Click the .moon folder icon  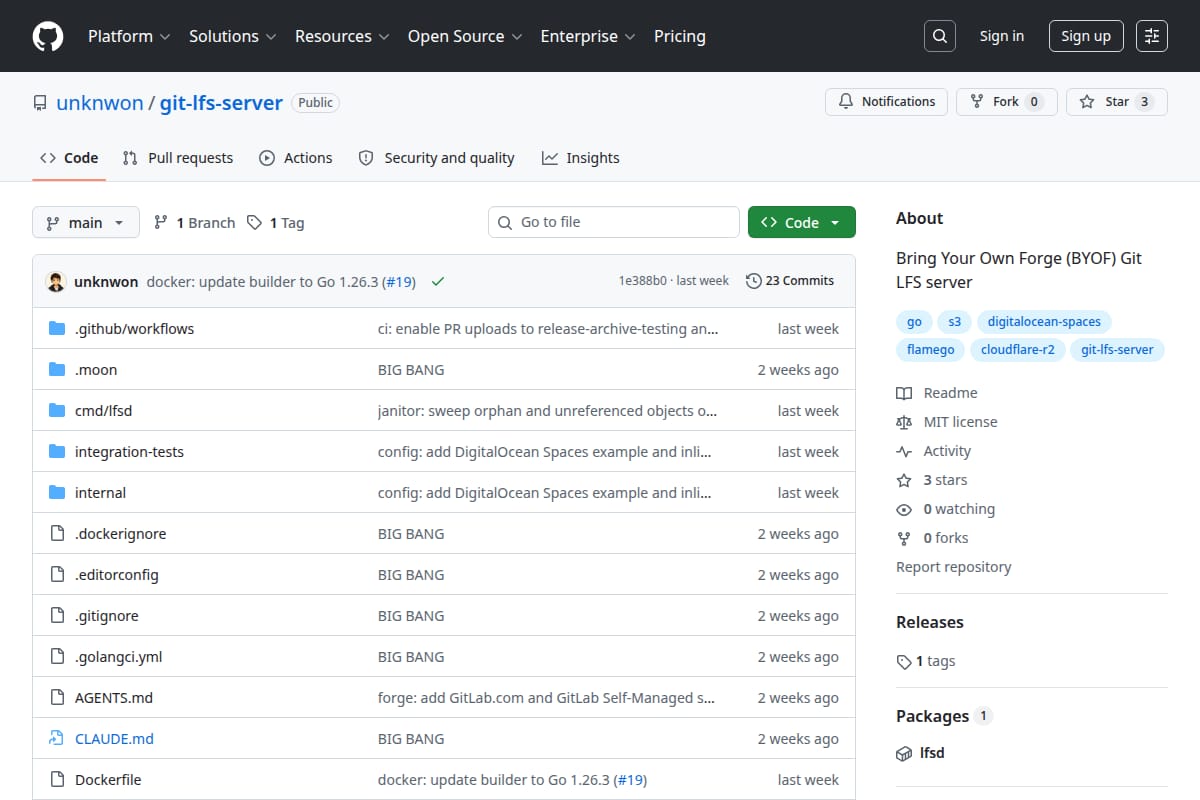57,370
